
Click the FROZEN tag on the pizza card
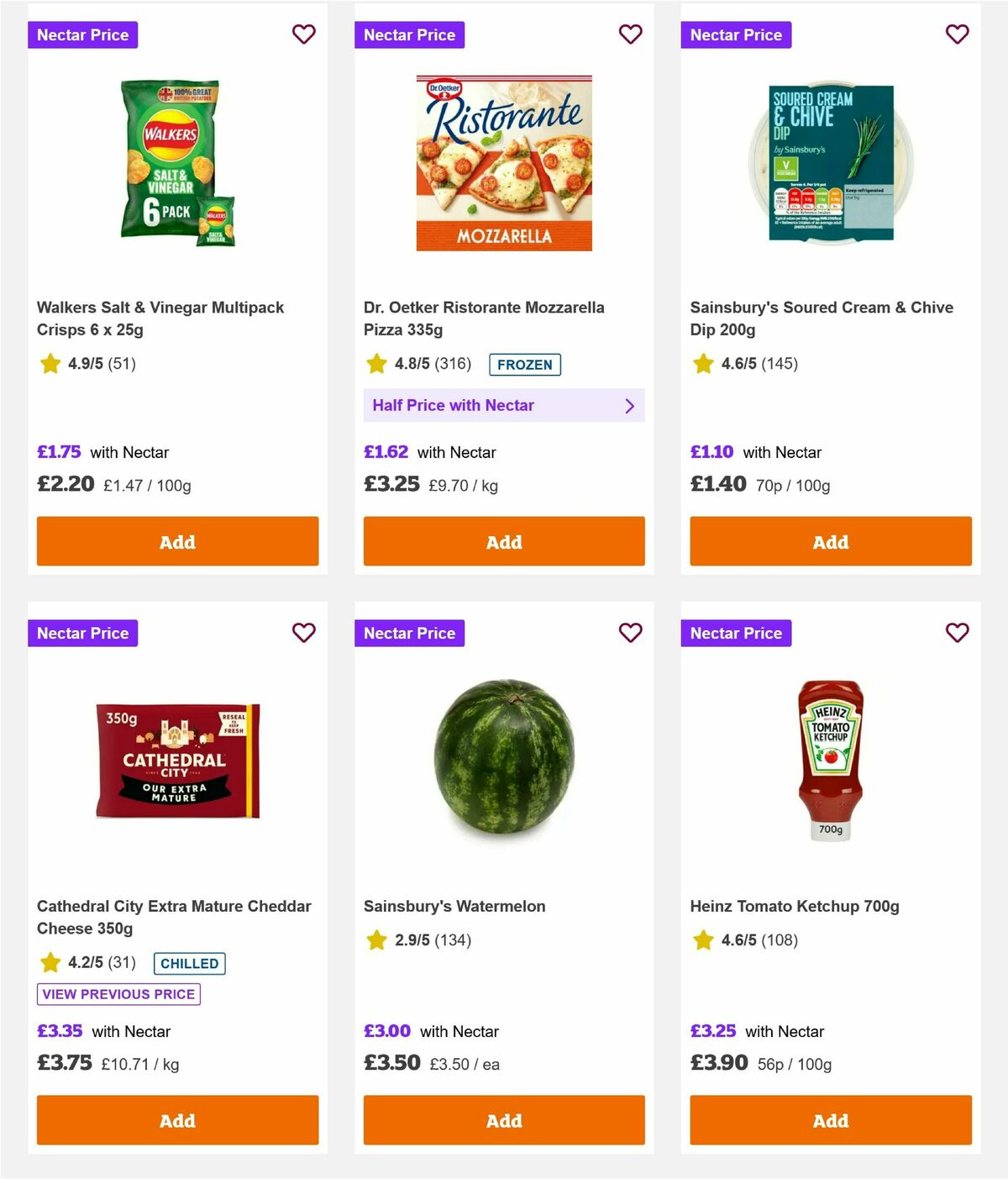(x=525, y=365)
